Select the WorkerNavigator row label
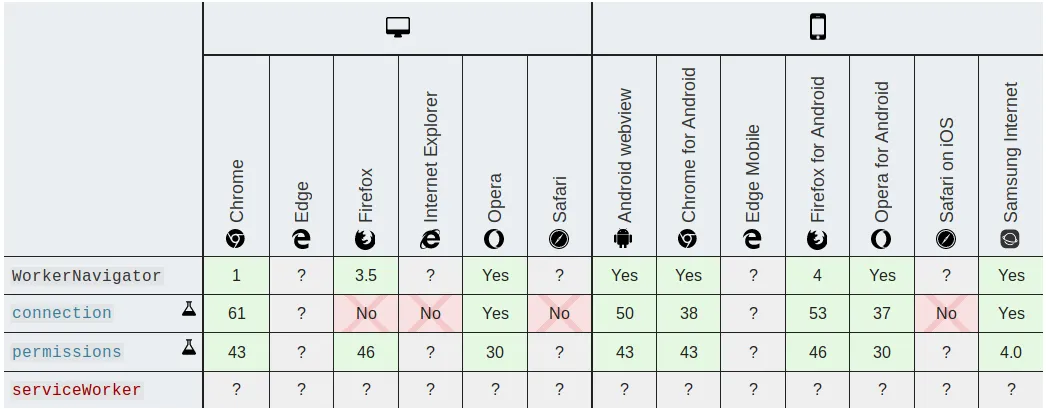This screenshot has height=409, width=1046. [x=87, y=276]
